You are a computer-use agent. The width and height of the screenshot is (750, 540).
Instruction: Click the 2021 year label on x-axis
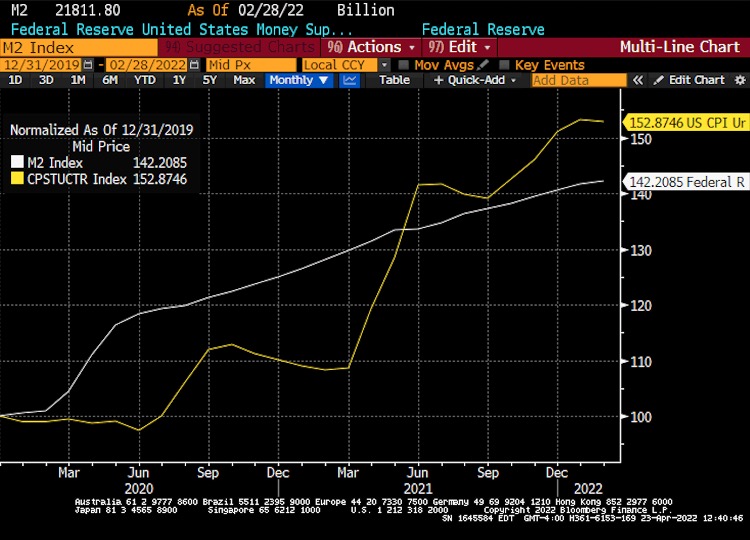[418, 489]
